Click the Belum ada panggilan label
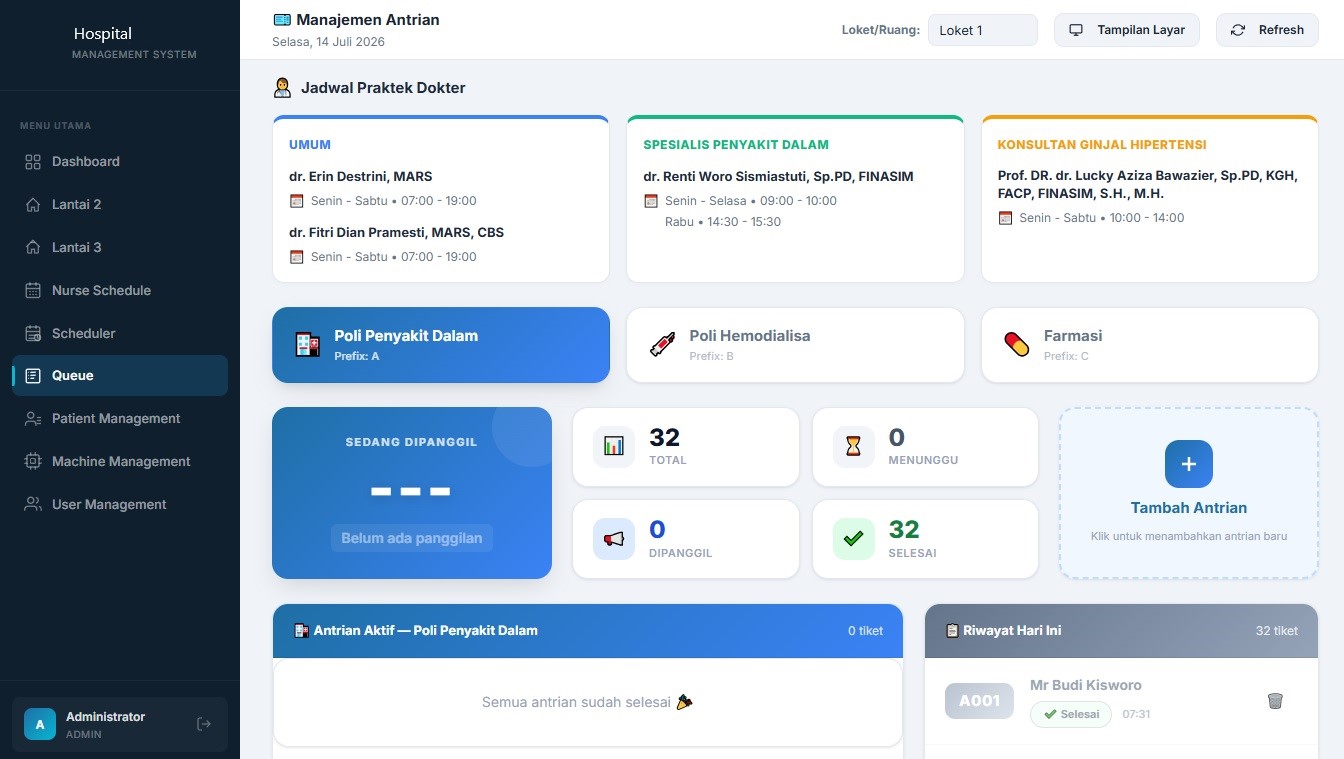 click(x=412, y=538)
